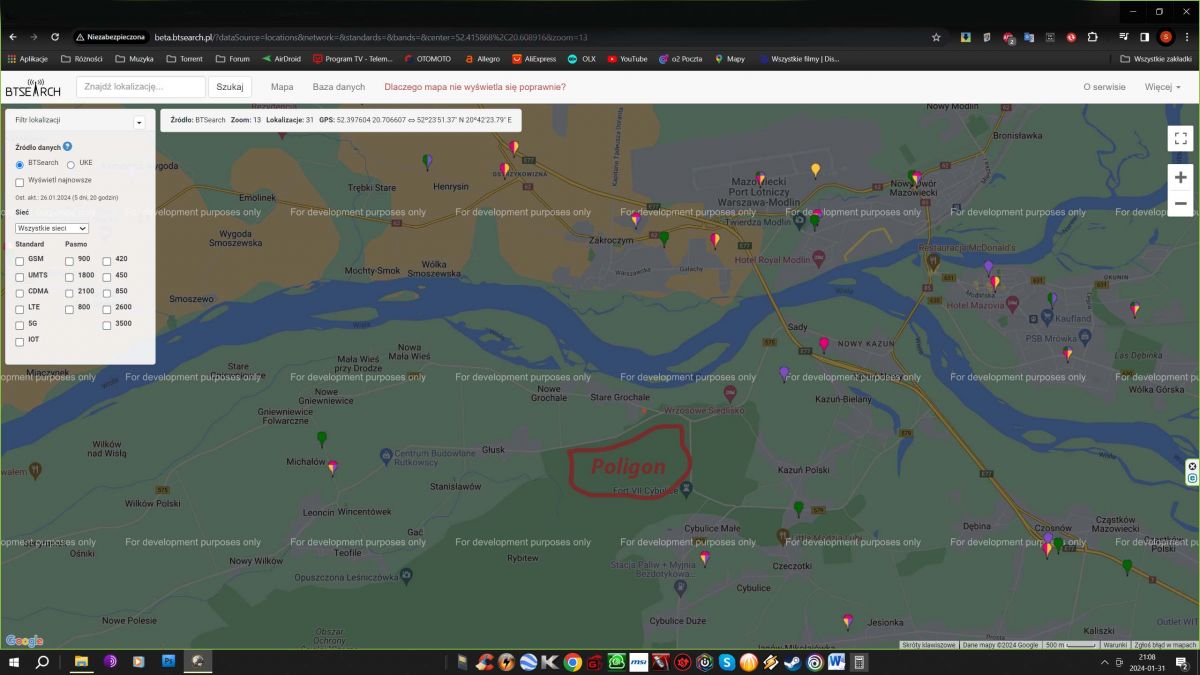1200x675 pixels.
Task: Bookmark this page with the star icon
Action: [x=936, y=37]
